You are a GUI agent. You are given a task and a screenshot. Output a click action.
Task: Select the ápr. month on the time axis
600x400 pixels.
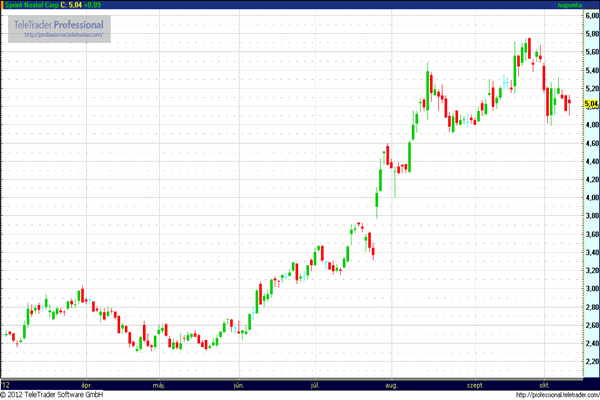click(89, 383)
